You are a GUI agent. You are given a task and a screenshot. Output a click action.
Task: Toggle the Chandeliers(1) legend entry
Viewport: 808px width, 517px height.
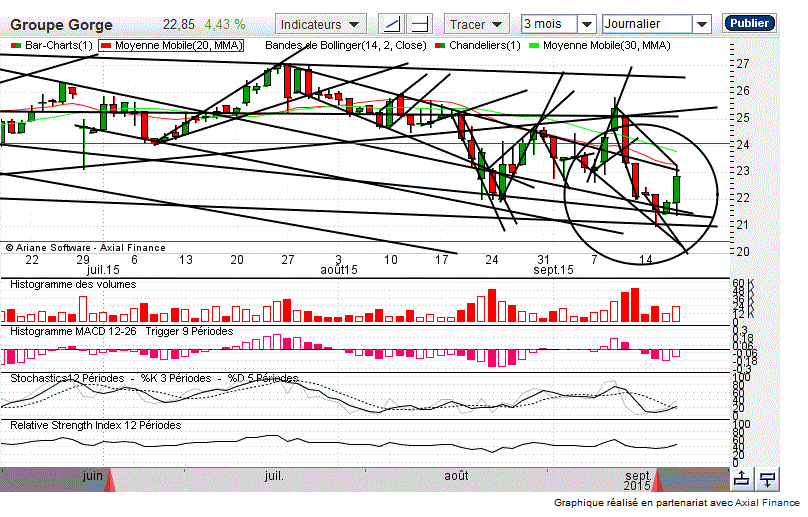point(478,45)
